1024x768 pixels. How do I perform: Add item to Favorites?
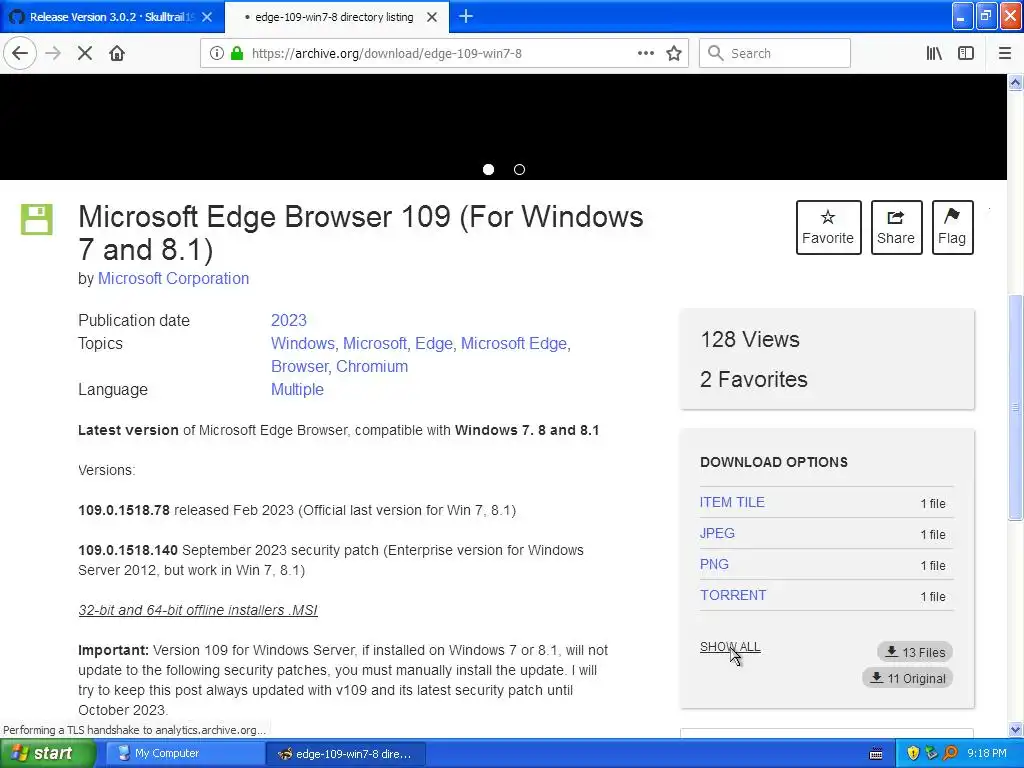click(x=828, y=227)
